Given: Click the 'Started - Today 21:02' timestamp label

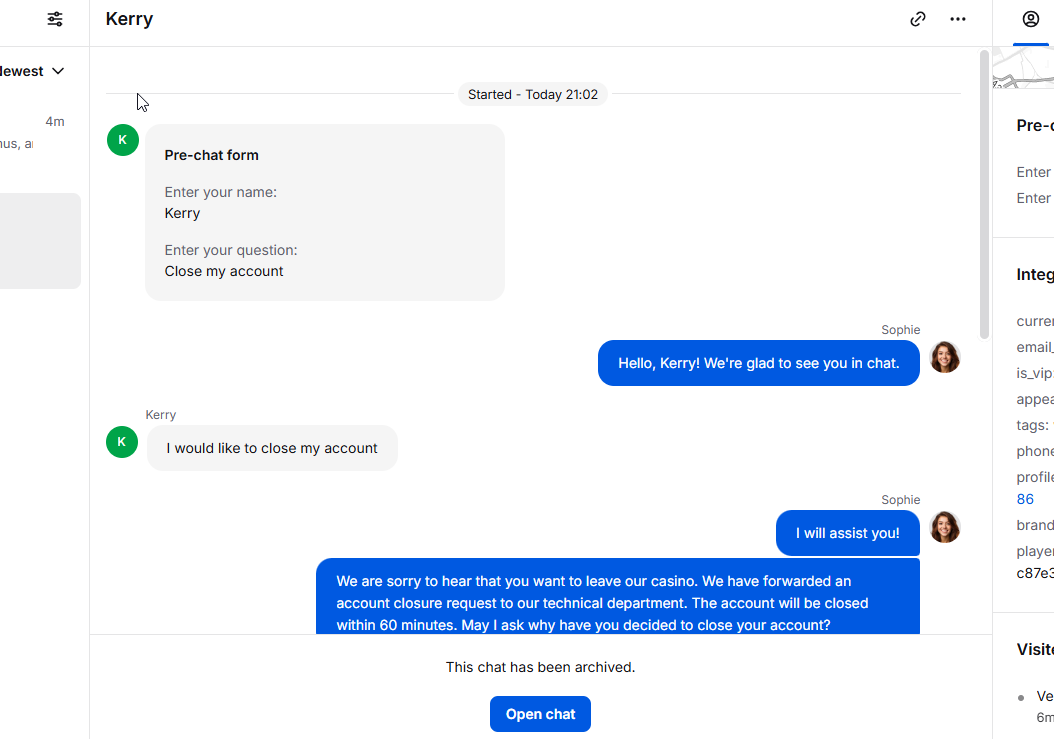Looking at the screenshot, I should click(x=532, y=94).
